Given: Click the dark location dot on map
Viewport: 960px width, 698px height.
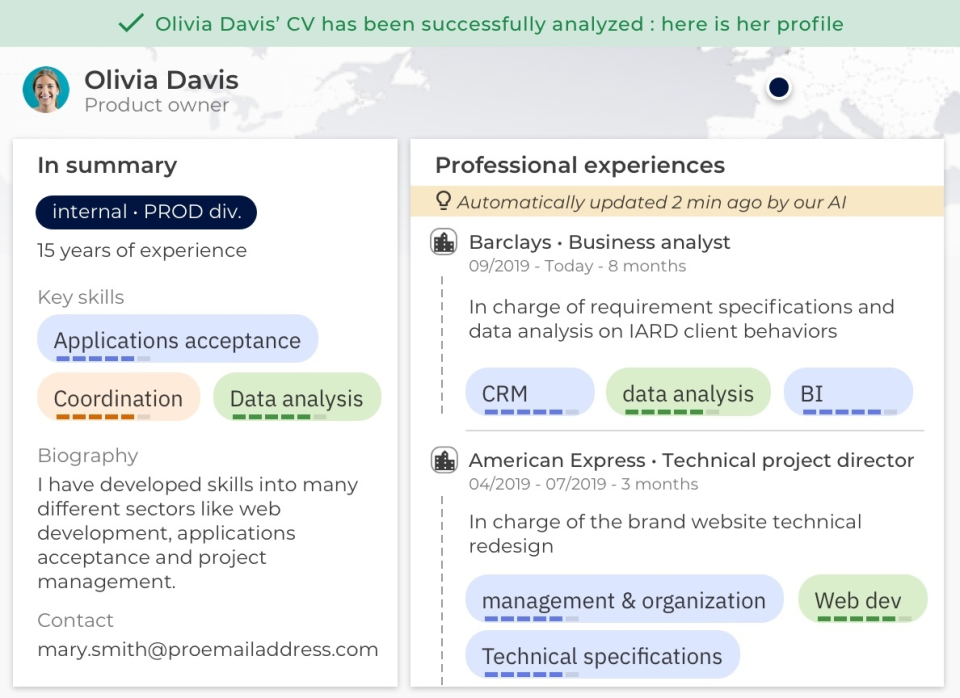Looking at the screenshot, I should pos(779,88).
